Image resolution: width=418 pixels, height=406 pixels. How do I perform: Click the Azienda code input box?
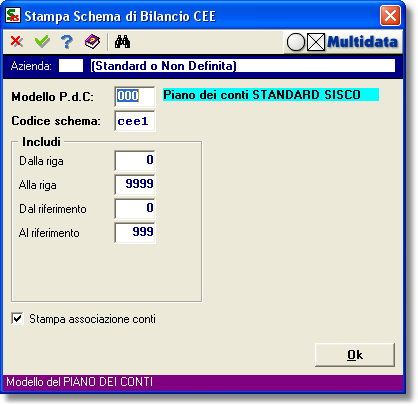click(71, 66)
